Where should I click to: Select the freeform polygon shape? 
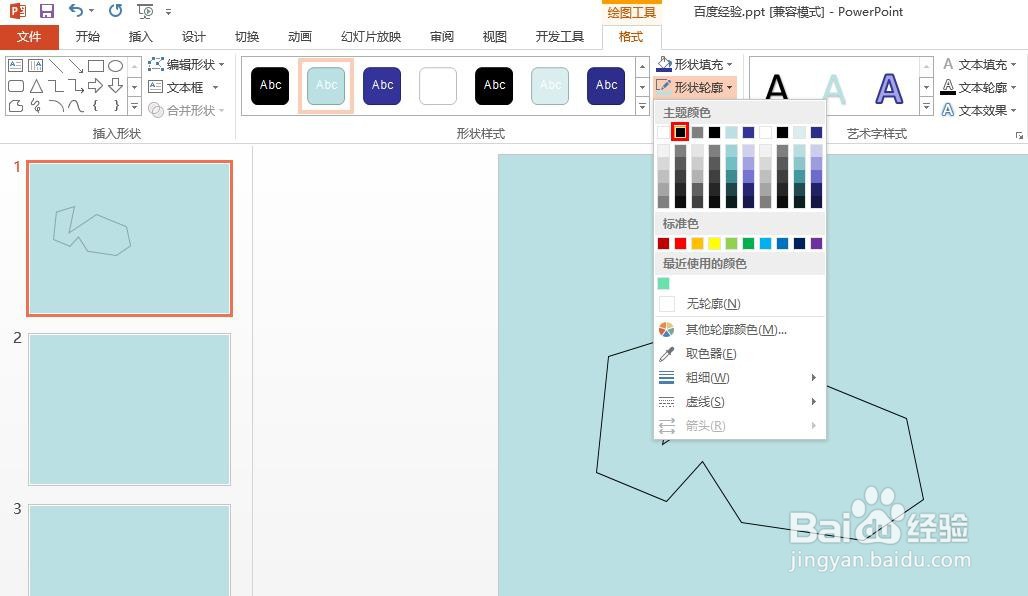coord(16,106)
